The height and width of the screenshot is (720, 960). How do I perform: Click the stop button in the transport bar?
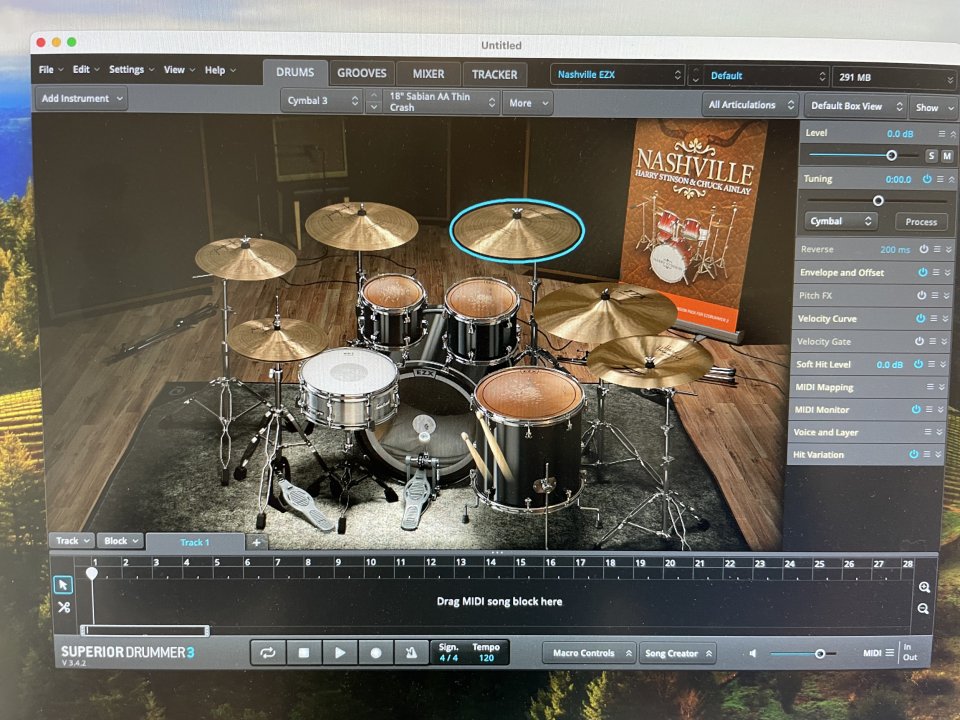tap(305, 652)
